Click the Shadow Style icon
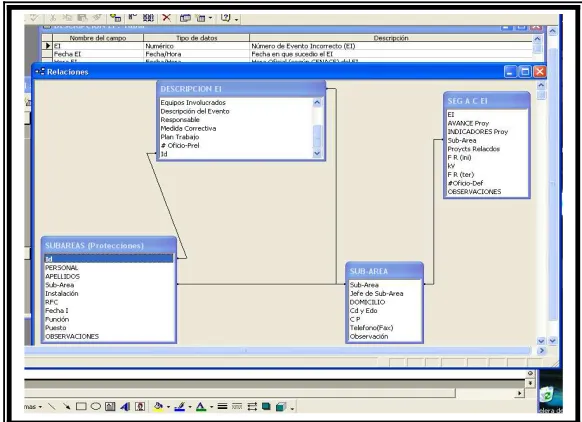The height and width of the screenshot is (422, 582). (x=266, y=407)
